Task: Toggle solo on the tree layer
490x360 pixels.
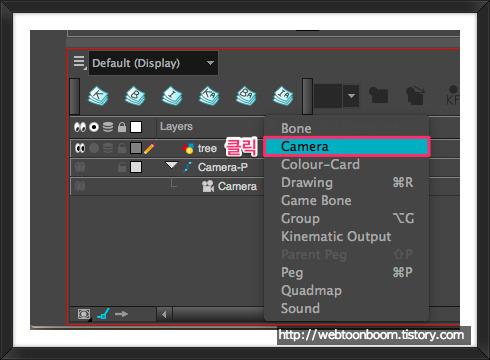Action: click(94, 148)
